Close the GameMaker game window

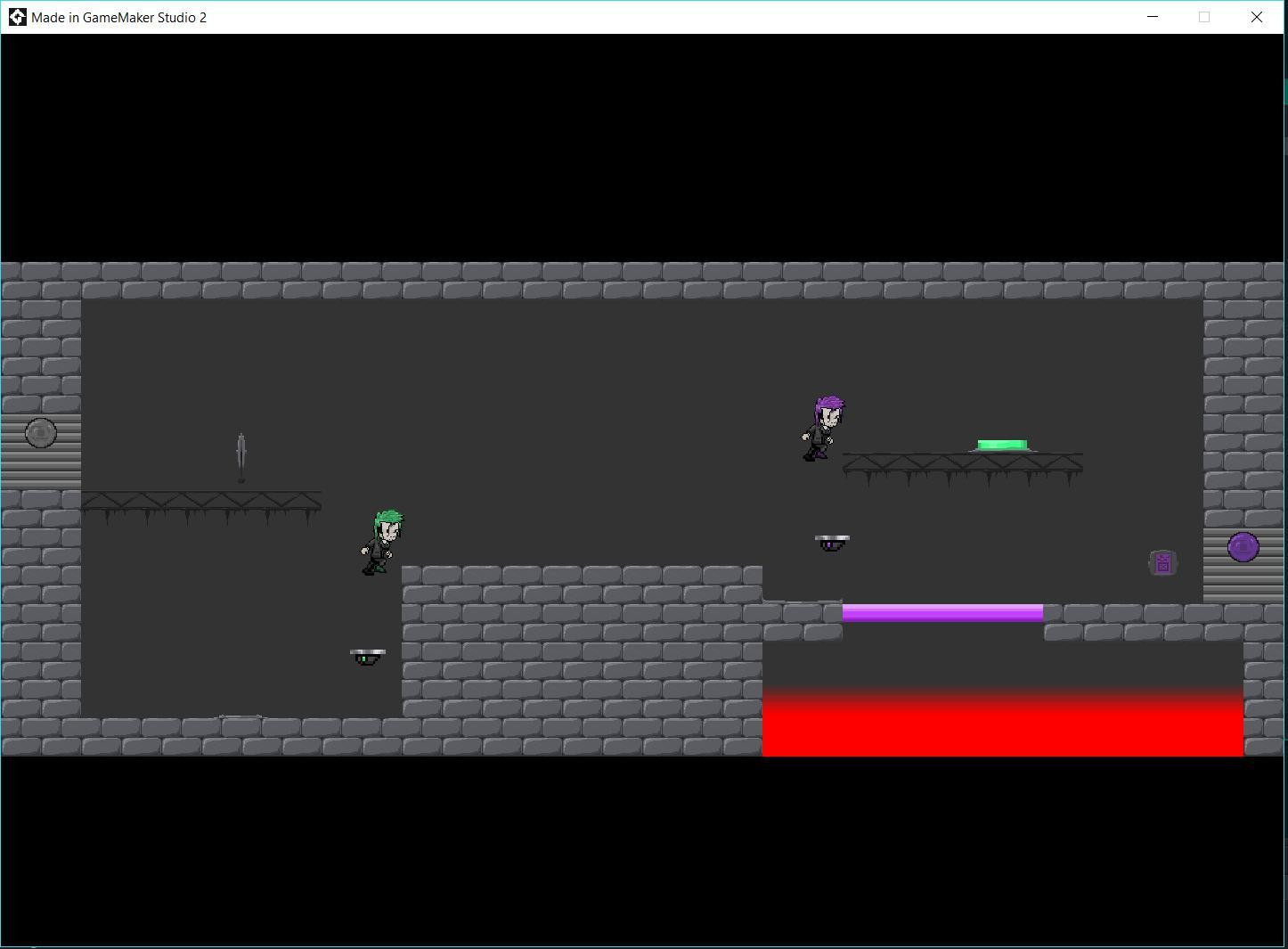tap(1257, 17)
